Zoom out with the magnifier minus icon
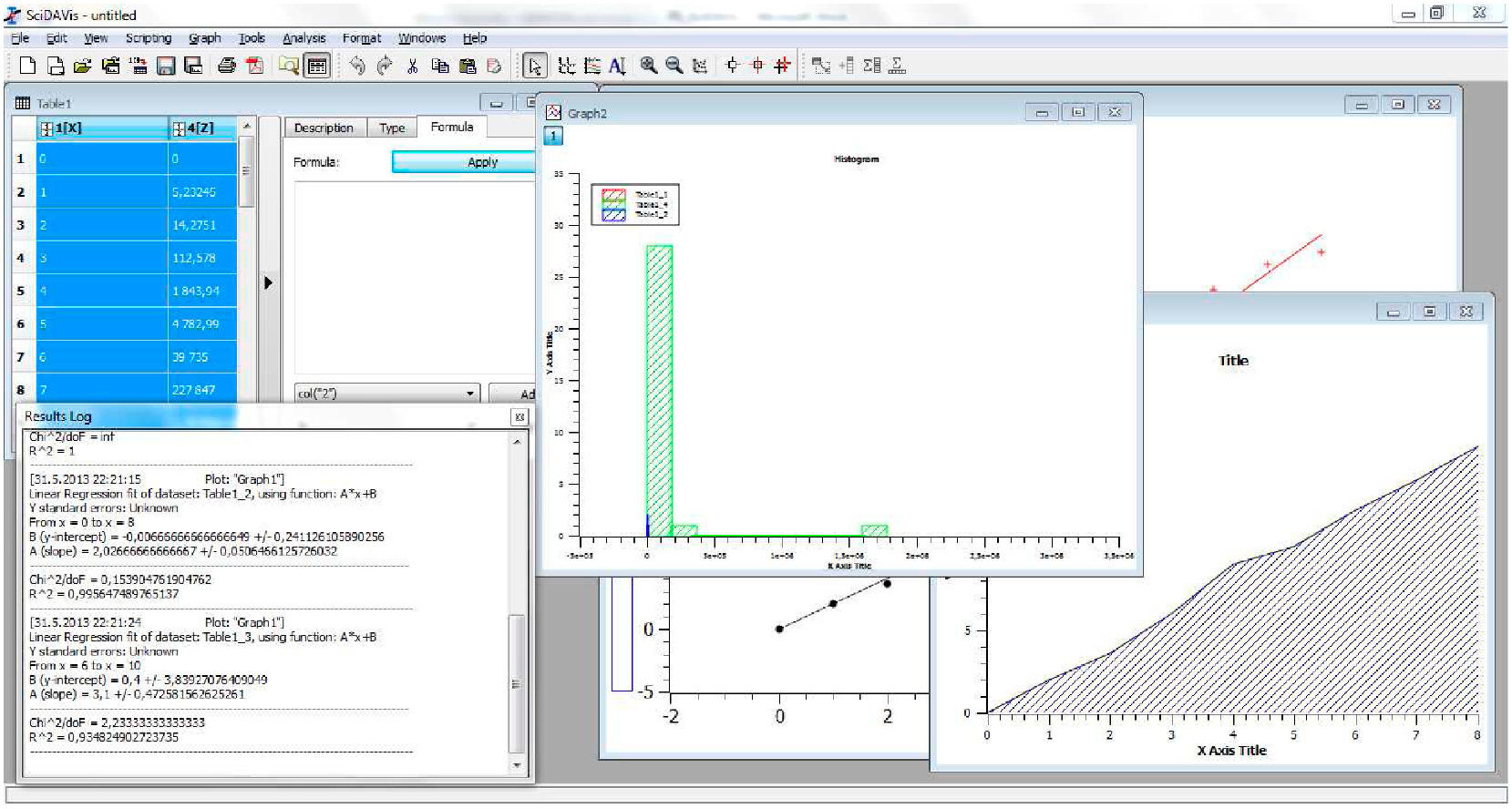 coord(674,66)
